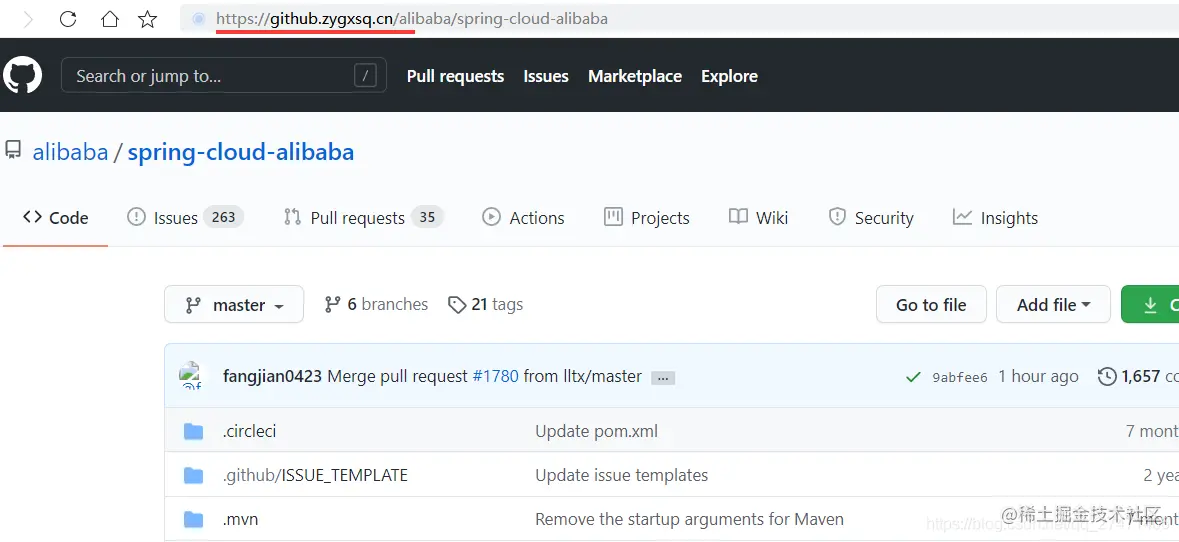Viewport: 1179px width, 542px height.
Task: Click the browser forward arrow
Action: [29, 20]
